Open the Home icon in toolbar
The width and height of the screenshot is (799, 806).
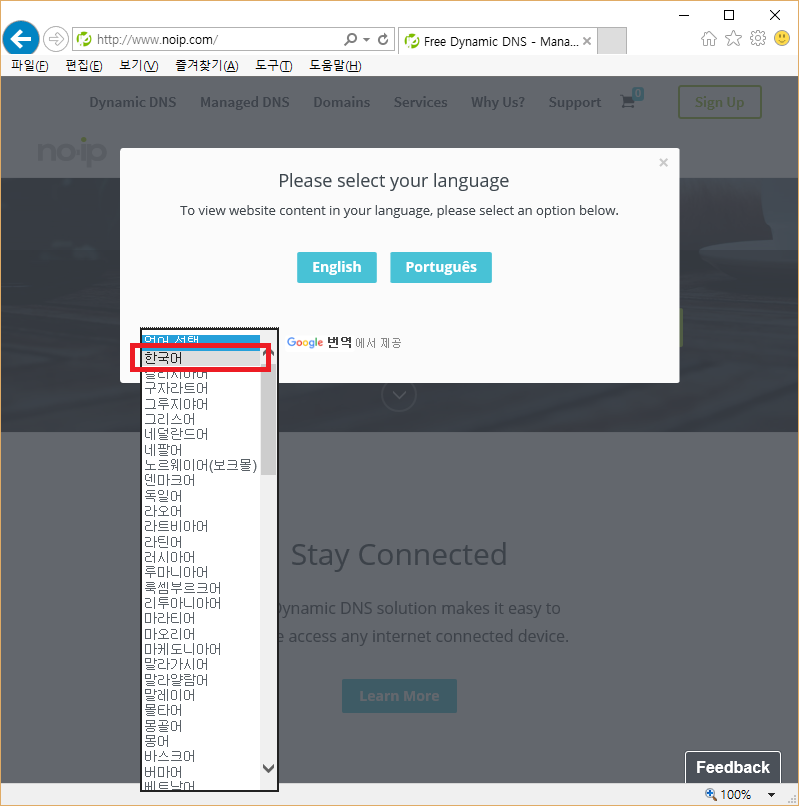pyautogui.click(x=709, y=39)
